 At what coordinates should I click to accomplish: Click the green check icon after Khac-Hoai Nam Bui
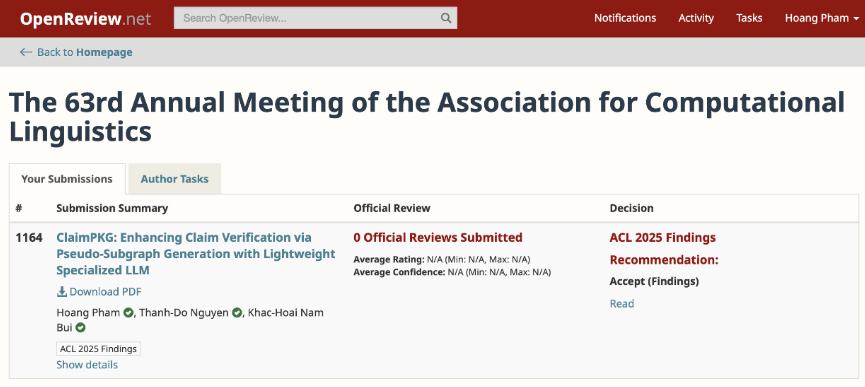tap(81, 328)
